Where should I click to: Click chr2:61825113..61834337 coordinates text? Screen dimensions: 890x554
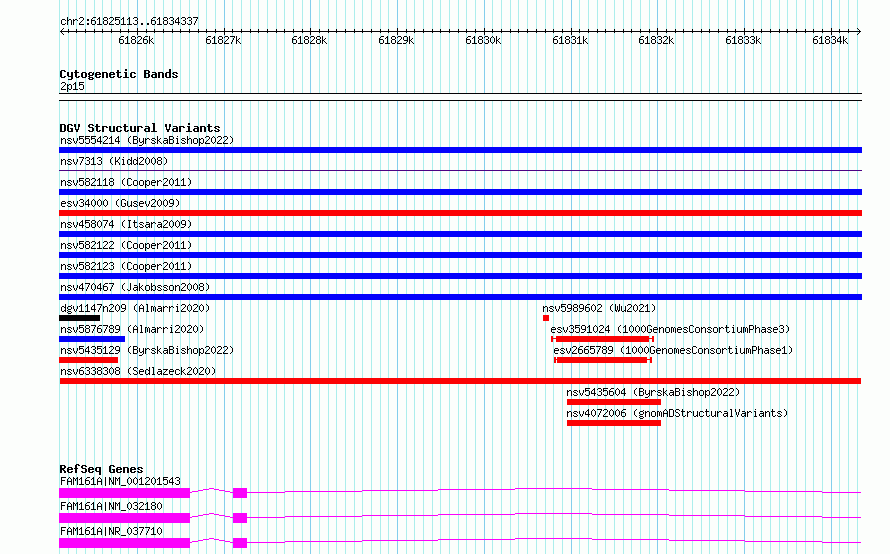129,21
